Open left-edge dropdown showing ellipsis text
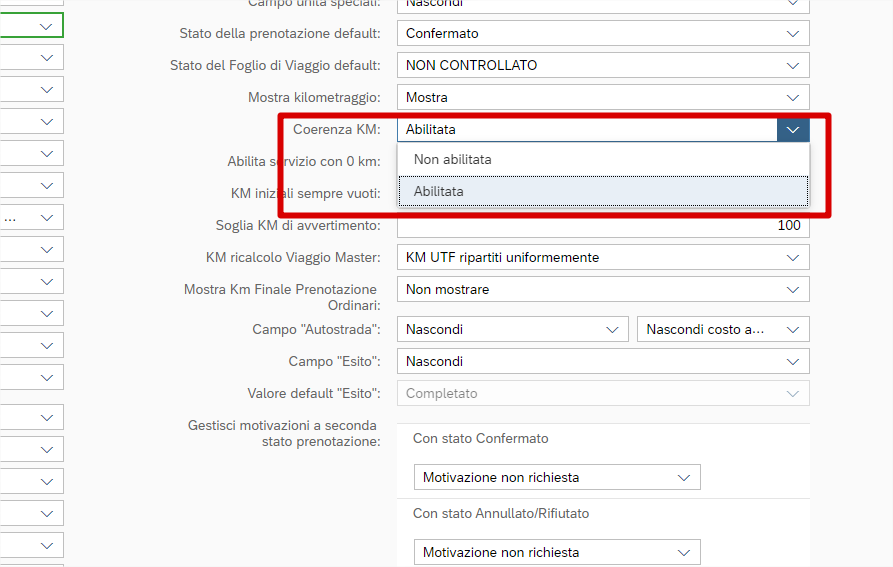893x567 pixels. tap(32, 217)
